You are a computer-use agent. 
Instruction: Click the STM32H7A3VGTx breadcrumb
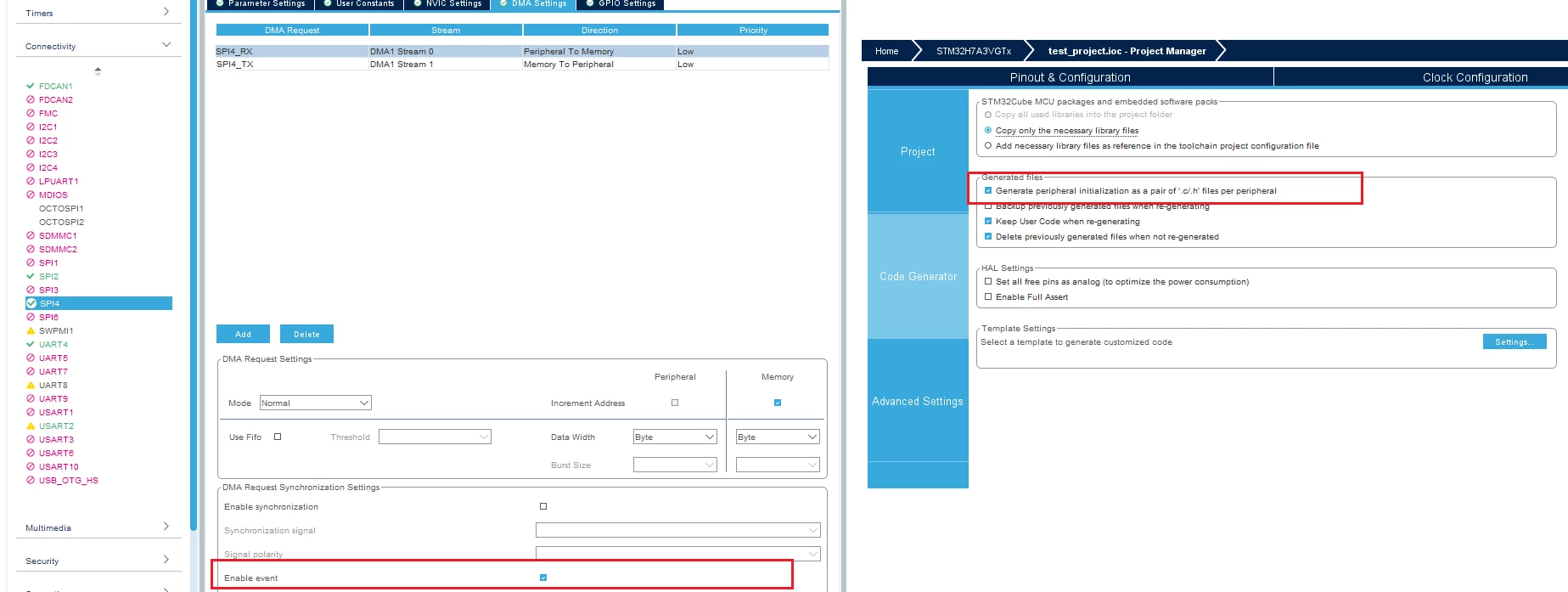tap(974, 51)
